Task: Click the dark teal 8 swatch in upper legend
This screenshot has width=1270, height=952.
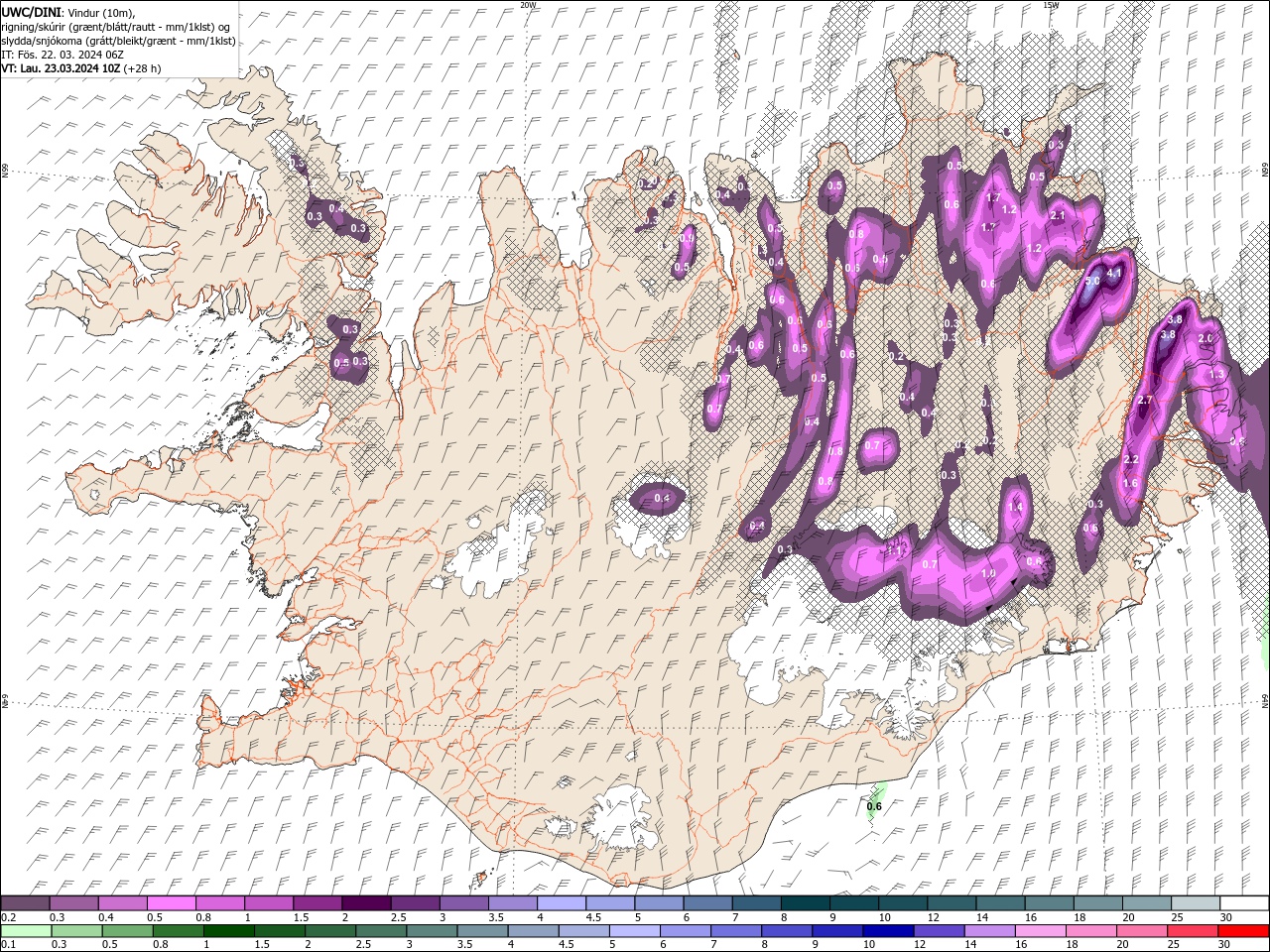Action: click(x=804, y=903)
